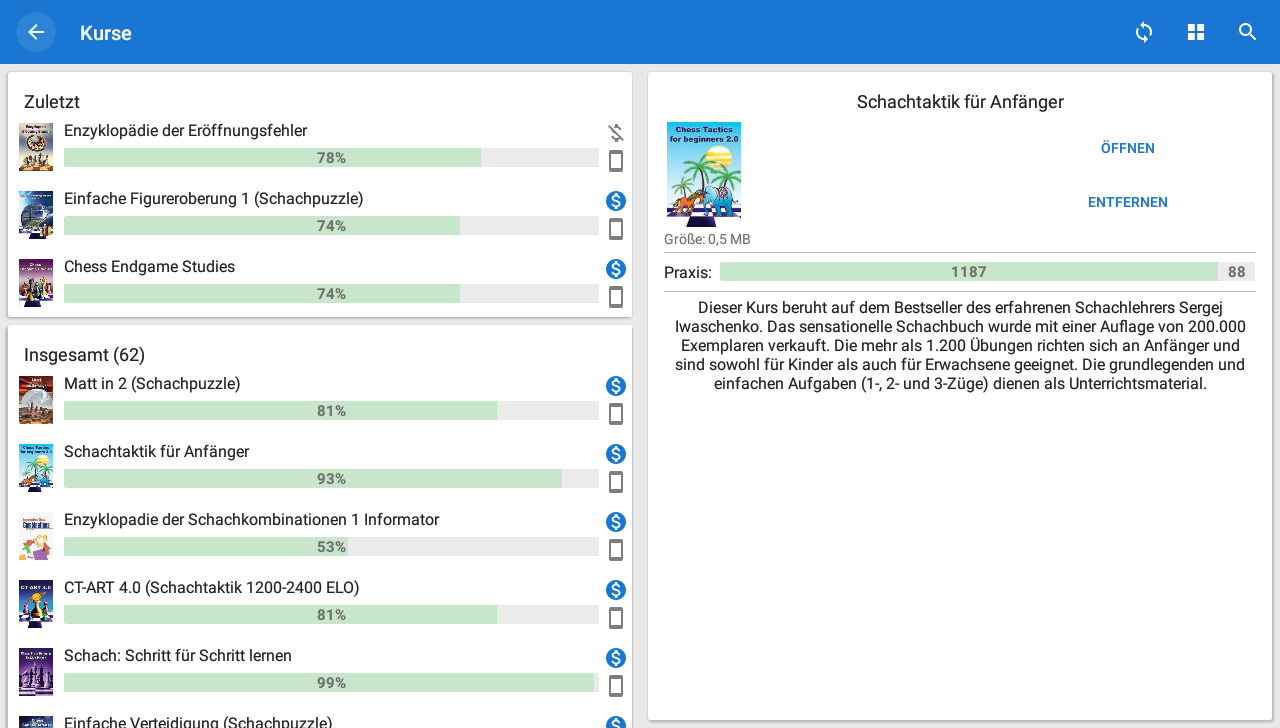The image size is (1280, 728).
Task: Click the ÖFFNEN button
Action: pos(1128,148)
